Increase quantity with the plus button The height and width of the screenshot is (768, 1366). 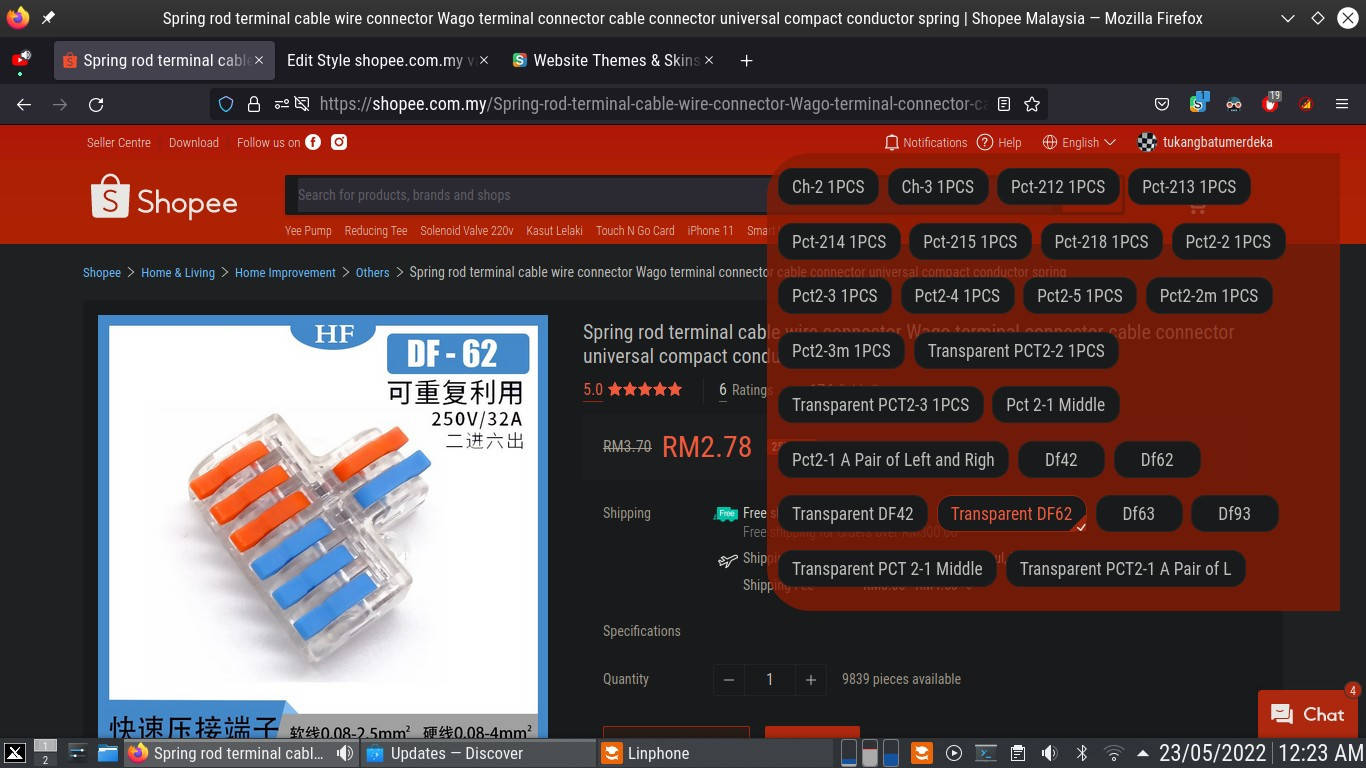point(811,679)
